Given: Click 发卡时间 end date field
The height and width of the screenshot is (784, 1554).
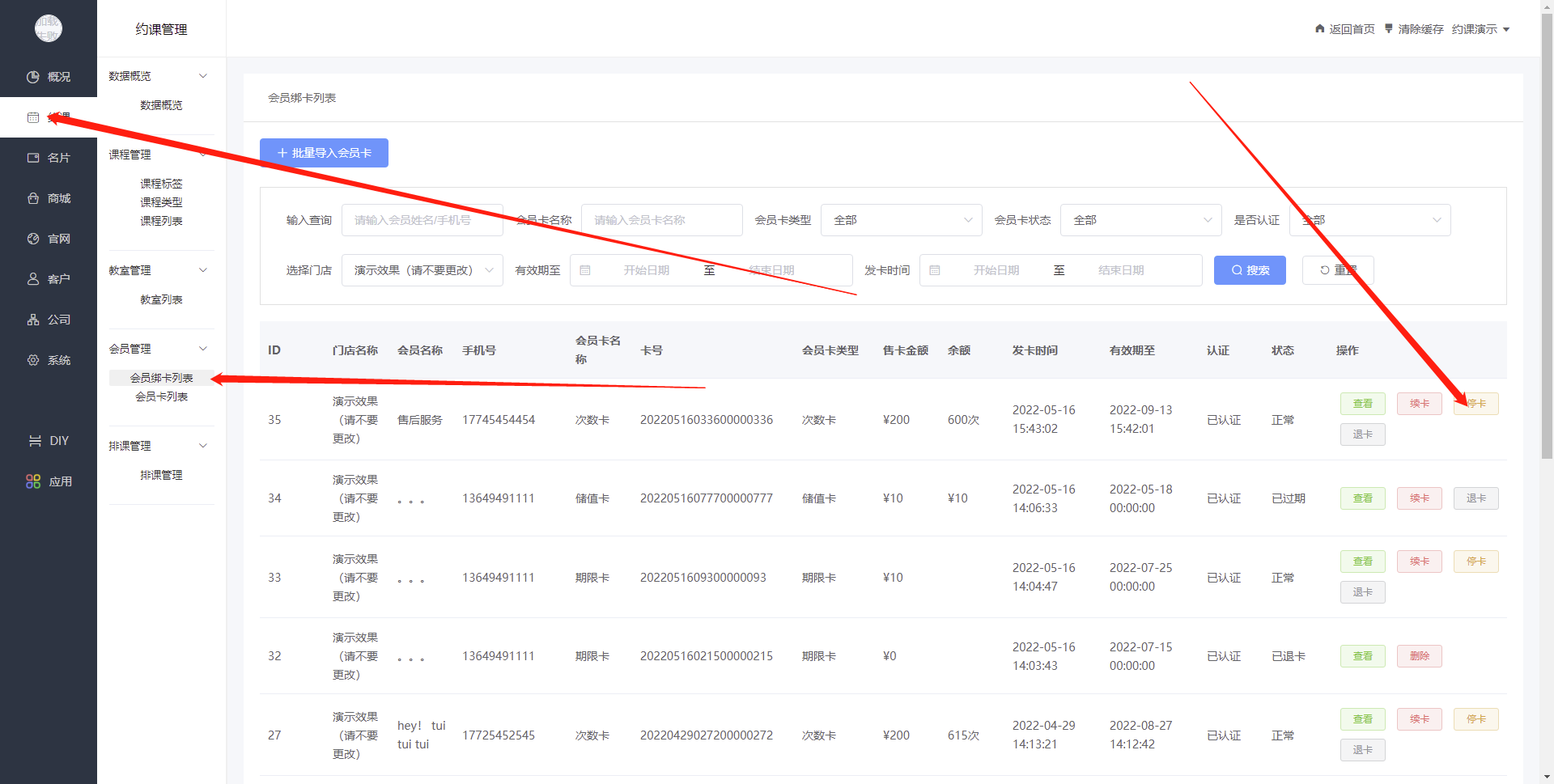Looking at the screenshot, I should [1121, 270].
